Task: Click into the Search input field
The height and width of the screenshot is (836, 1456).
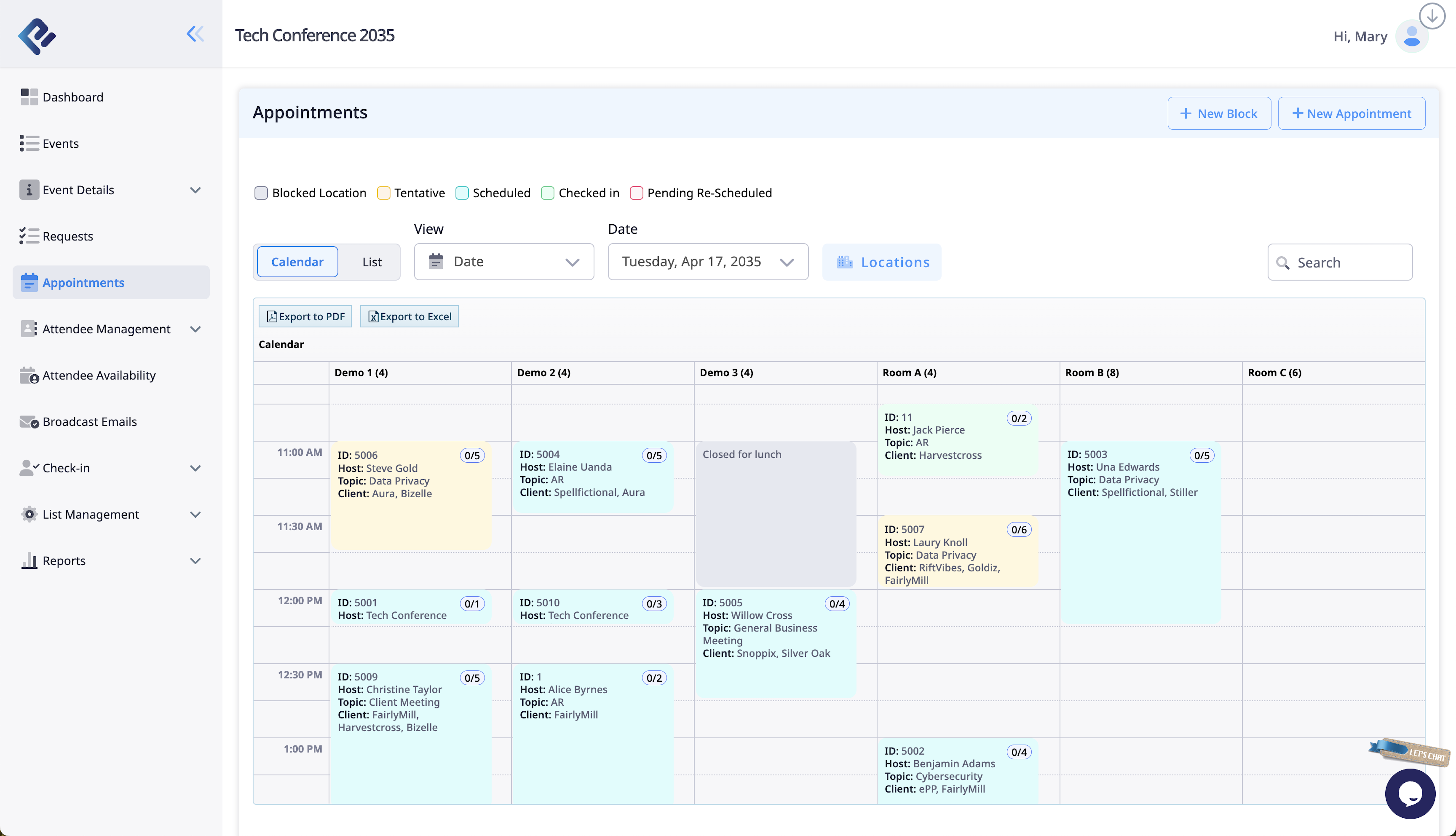Action: [1340, 262]
